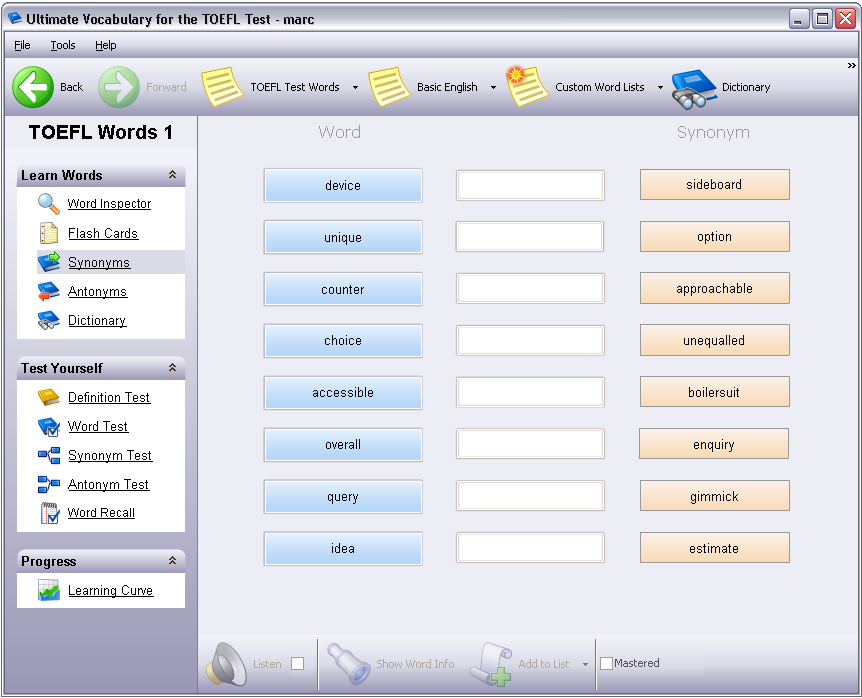This screenshot has width=862, height=698.
Task: Toggle the Listen checkbox
Action: [x=297, y=664]
